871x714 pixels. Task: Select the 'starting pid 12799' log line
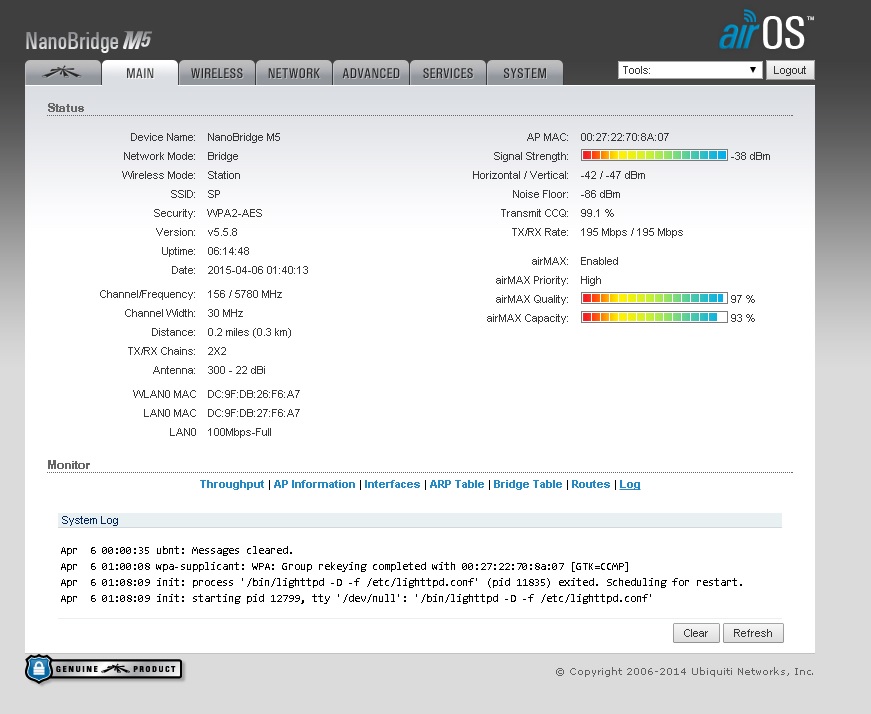(356, 598)
